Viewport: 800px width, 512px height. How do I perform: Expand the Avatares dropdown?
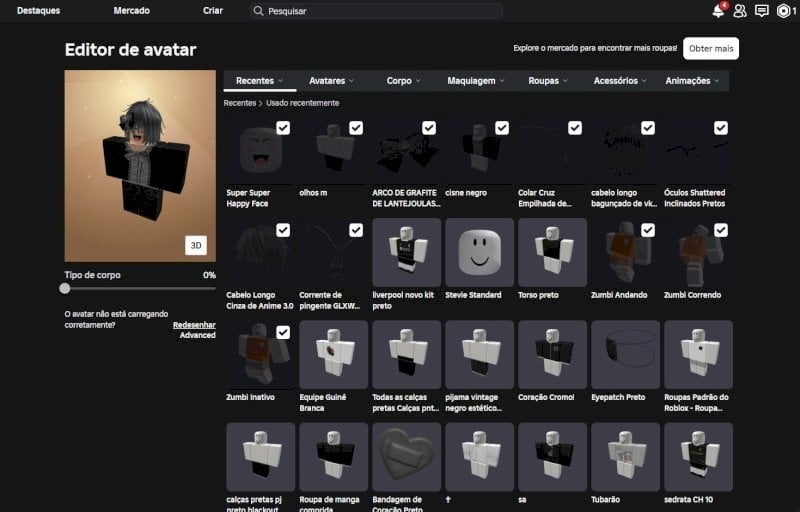point(331,81)
